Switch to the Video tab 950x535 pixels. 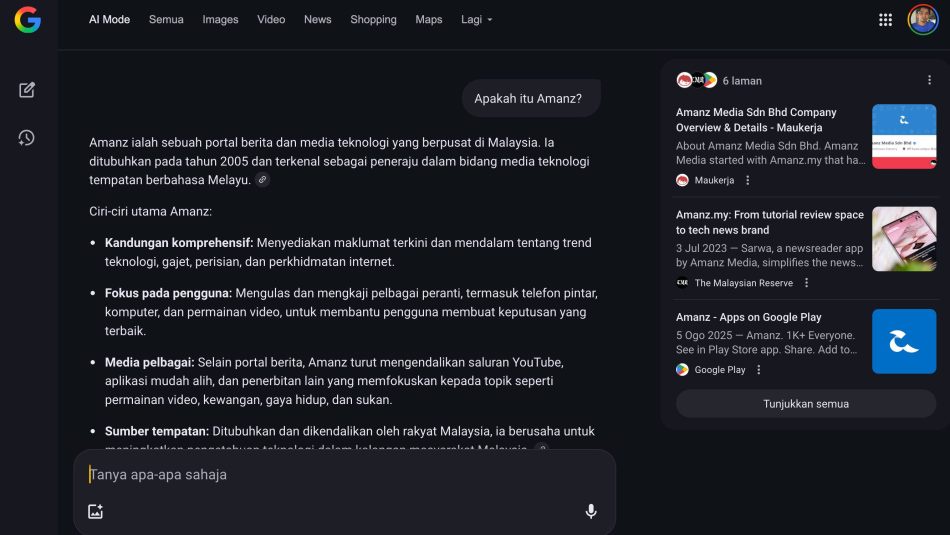pyautogui.click(x=271, y=19)
